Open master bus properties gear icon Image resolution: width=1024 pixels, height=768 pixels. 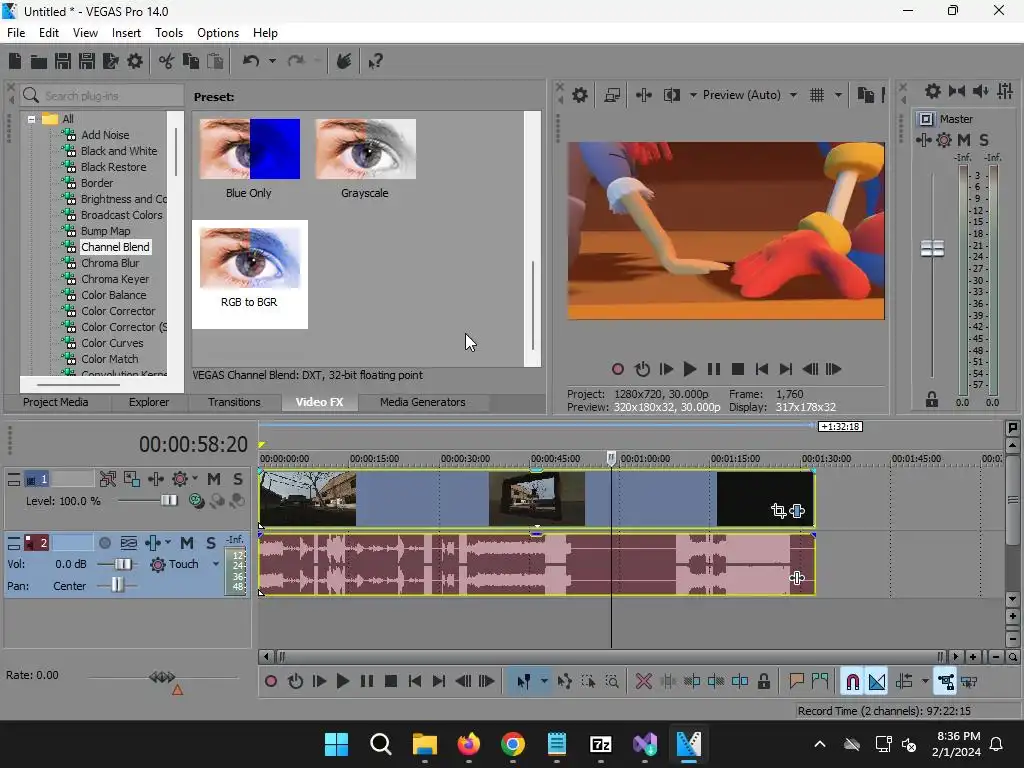point(933,91)
